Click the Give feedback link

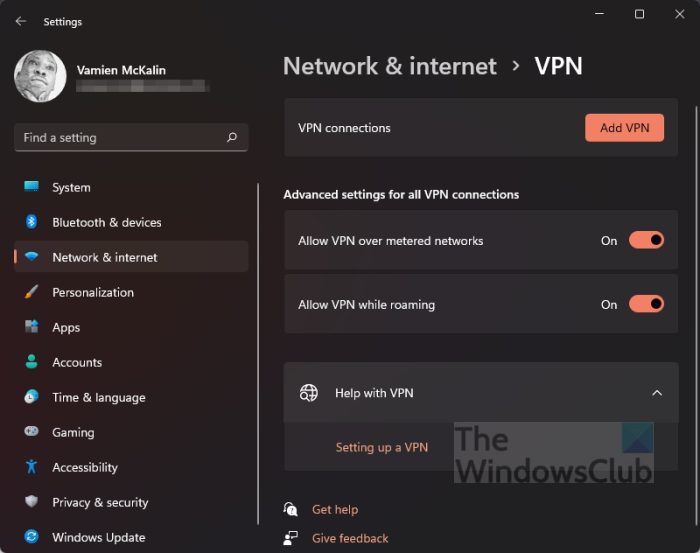click(x=350, y=538)
